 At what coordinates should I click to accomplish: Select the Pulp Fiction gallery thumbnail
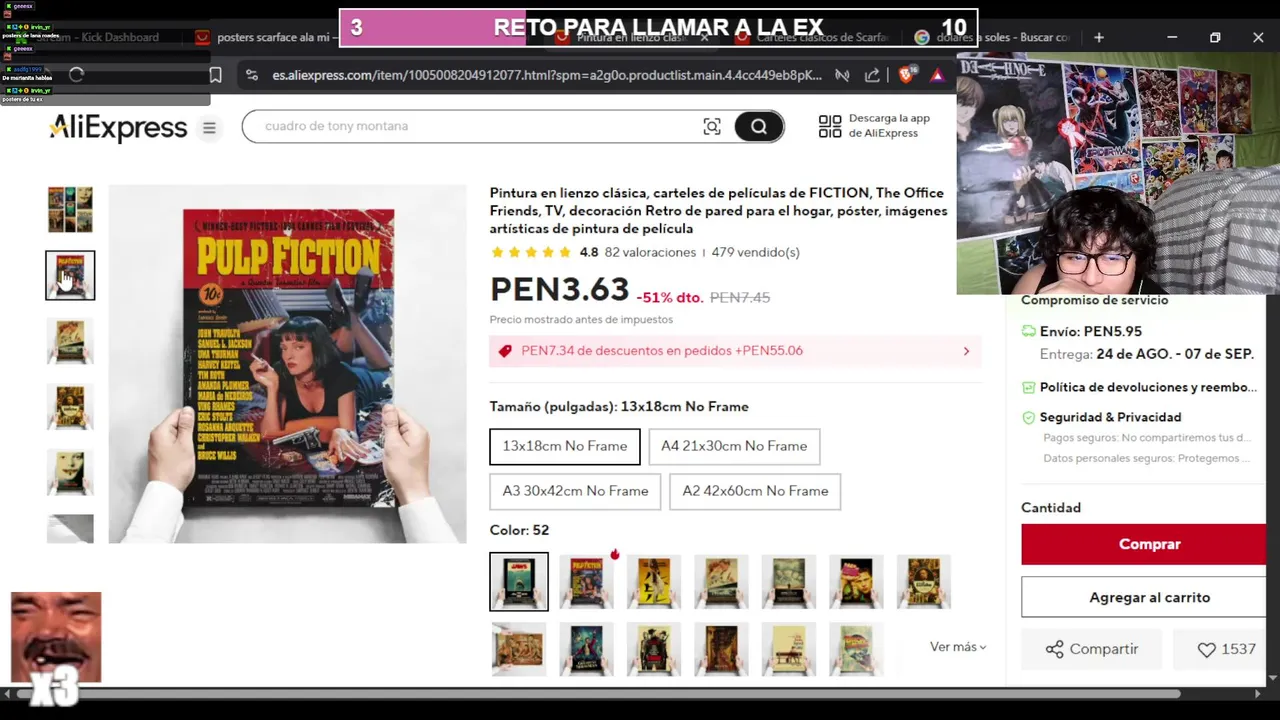point(70,275)
